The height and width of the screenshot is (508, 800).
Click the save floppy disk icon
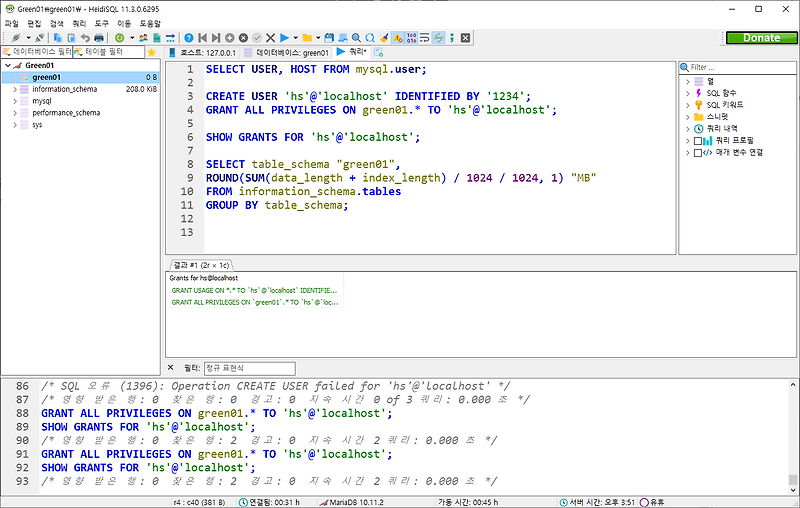[x=330, y=37]
